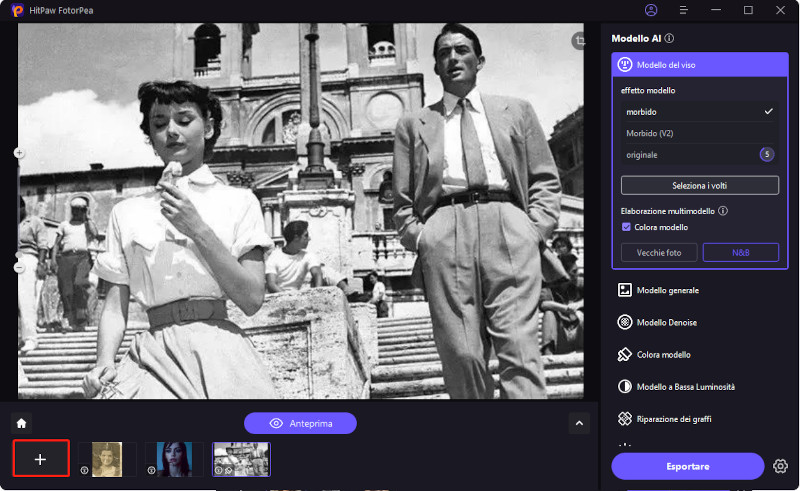Zoom out with the minus icon

click(x=19, y=267)
